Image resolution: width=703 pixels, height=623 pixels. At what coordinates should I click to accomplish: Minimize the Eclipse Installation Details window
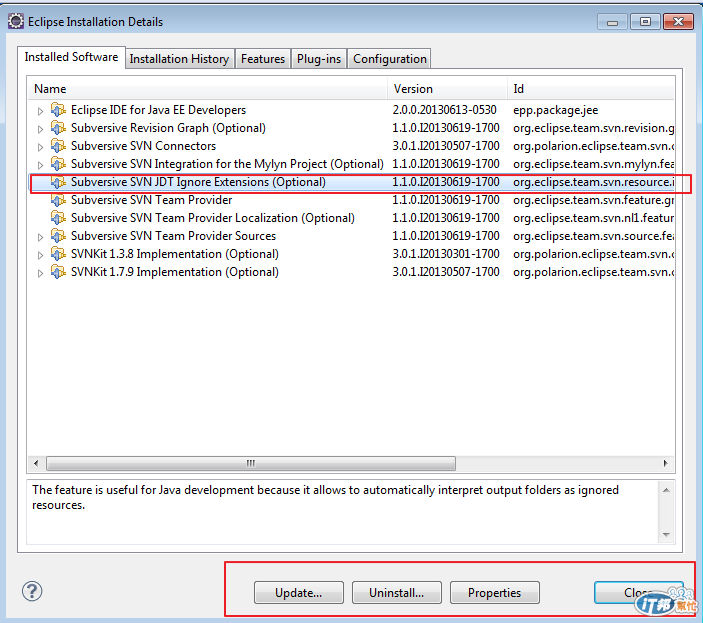click(612, 22)
